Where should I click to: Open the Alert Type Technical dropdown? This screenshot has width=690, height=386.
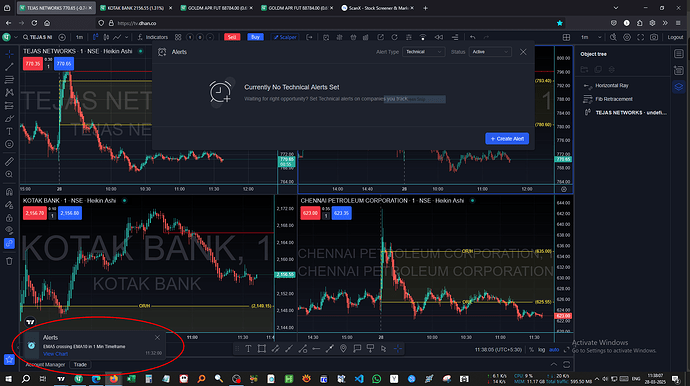click(x=423, y=52)
